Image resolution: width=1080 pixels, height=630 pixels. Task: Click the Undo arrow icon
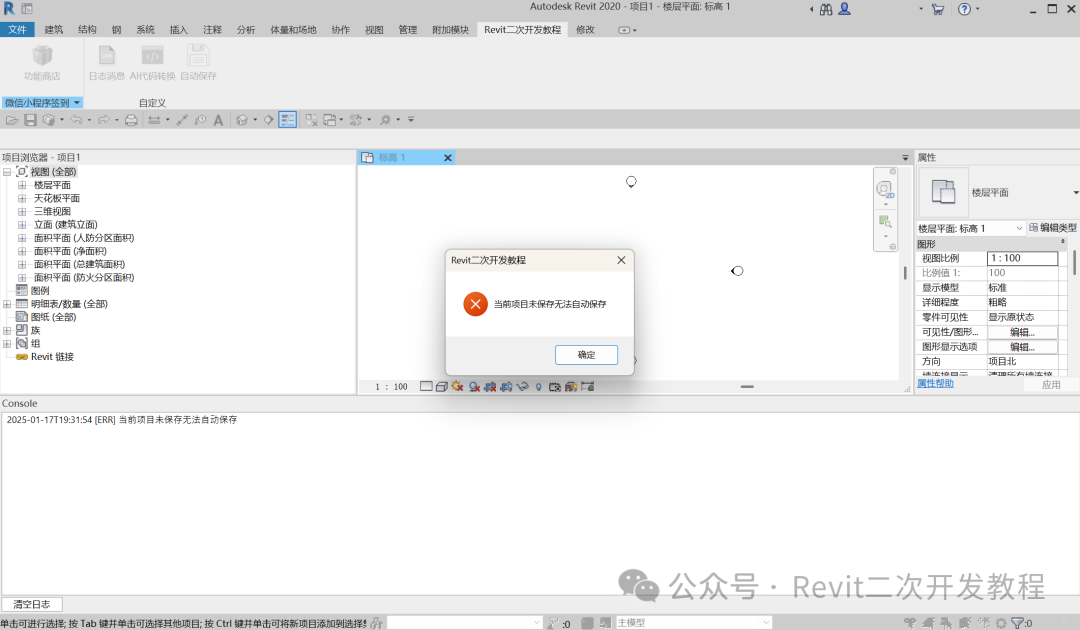pos(76,120)
